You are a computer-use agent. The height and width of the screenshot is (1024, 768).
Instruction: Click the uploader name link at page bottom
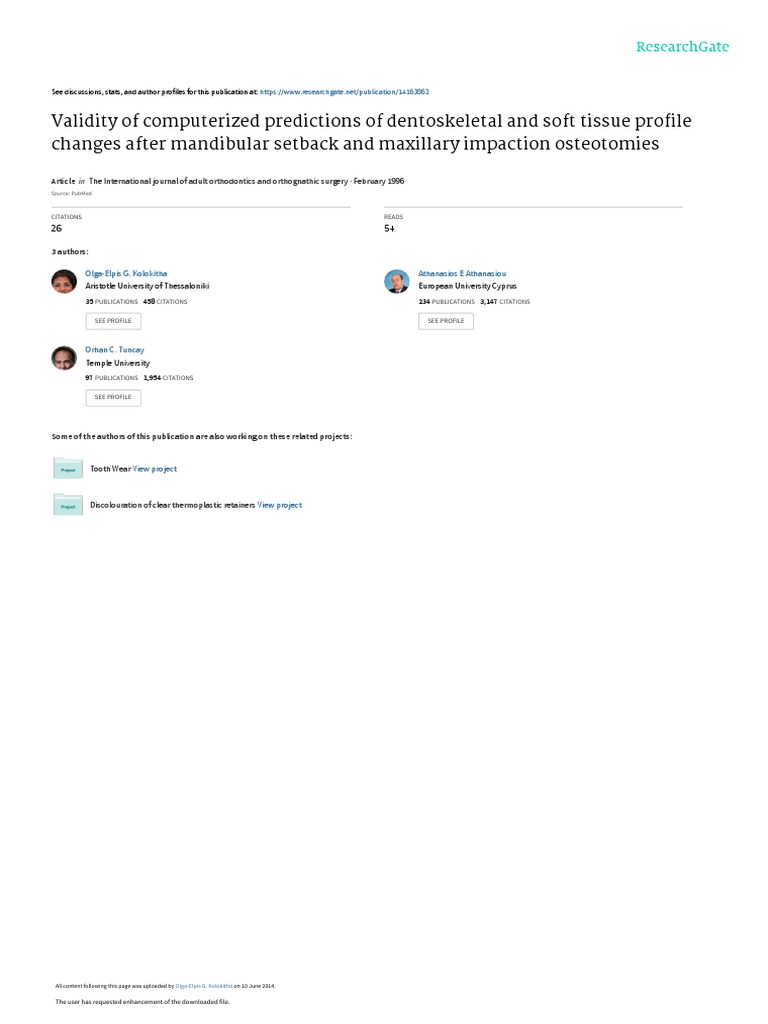coord(204,986)
